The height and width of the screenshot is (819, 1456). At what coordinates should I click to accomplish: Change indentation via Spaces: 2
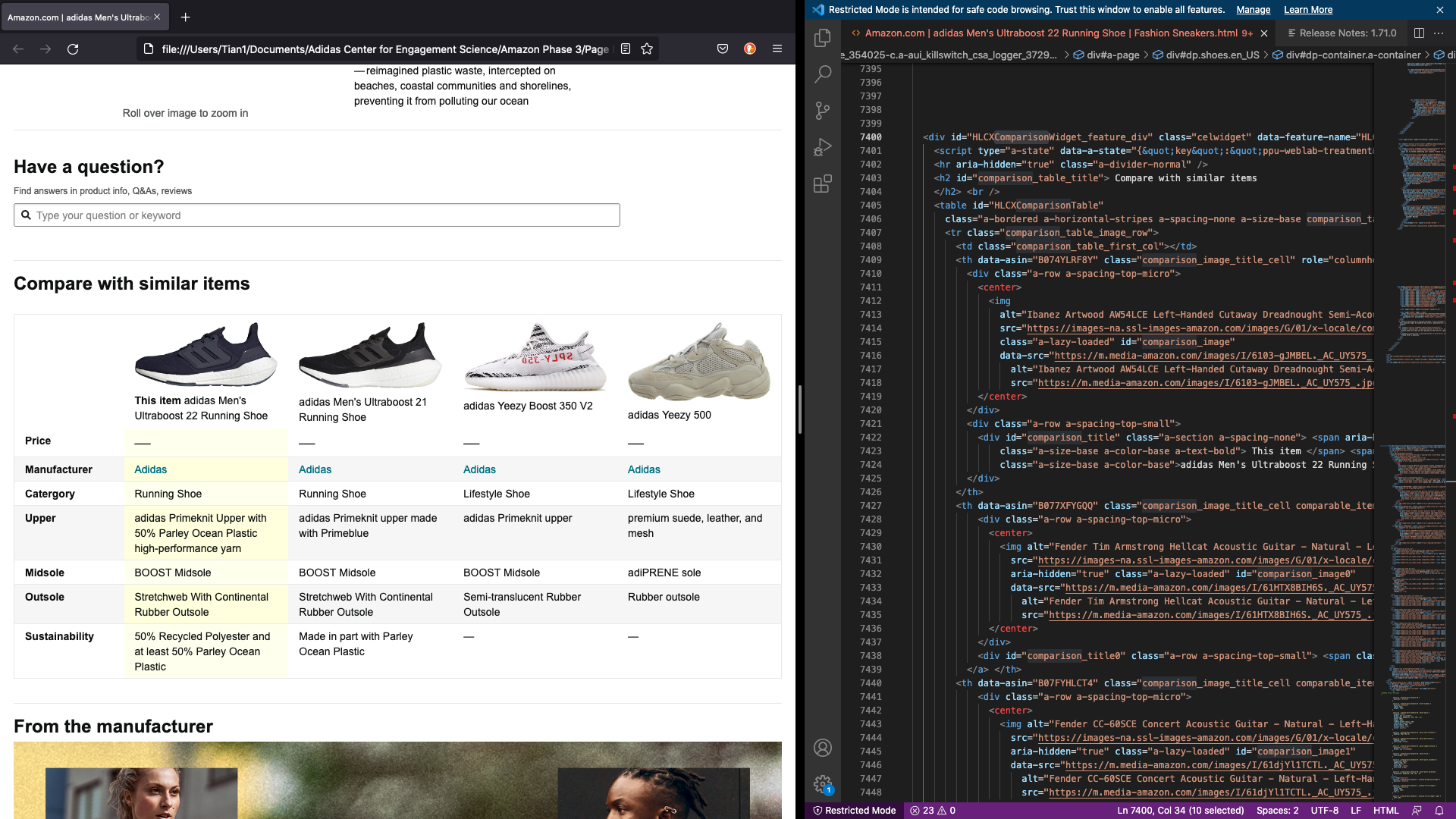(1277, 811)
